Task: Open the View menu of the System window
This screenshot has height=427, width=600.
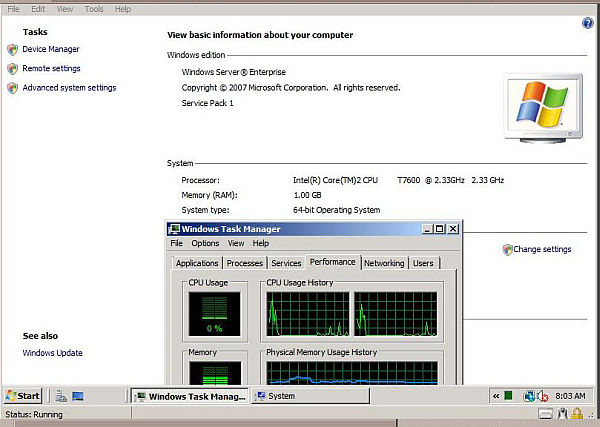Action: [65, 9]
